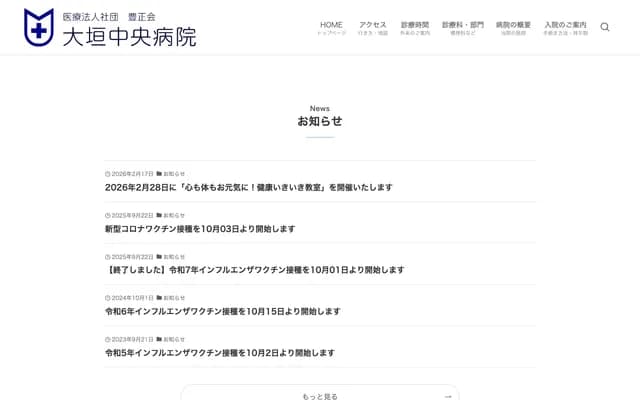Viewport: 640px width, 400px height.
Task: Go to the アクセス navigation item
Action: click(x=372, y=27)
